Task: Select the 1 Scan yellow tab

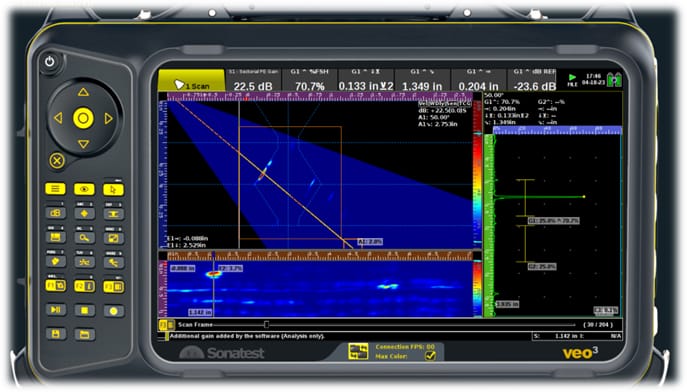Action: 191,81
